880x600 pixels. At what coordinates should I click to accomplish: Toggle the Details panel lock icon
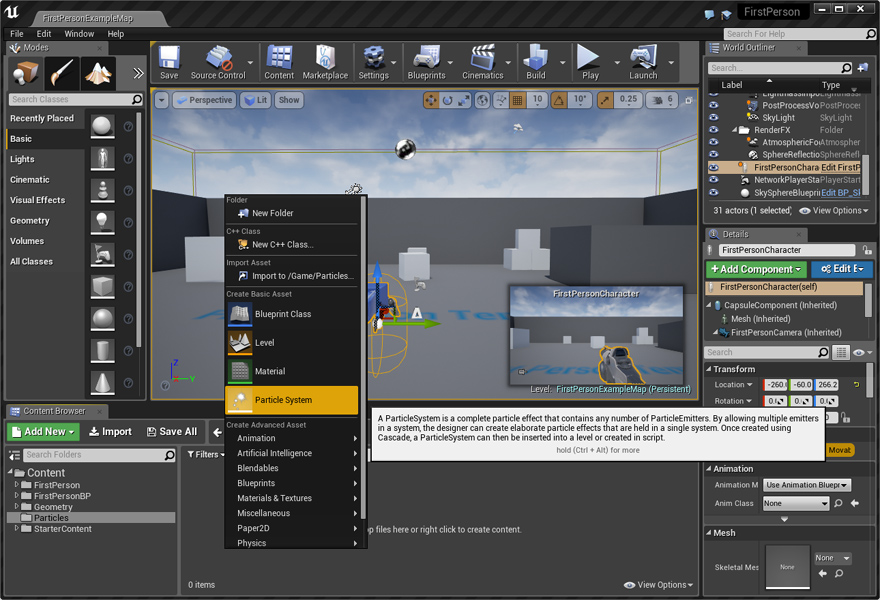867,250
